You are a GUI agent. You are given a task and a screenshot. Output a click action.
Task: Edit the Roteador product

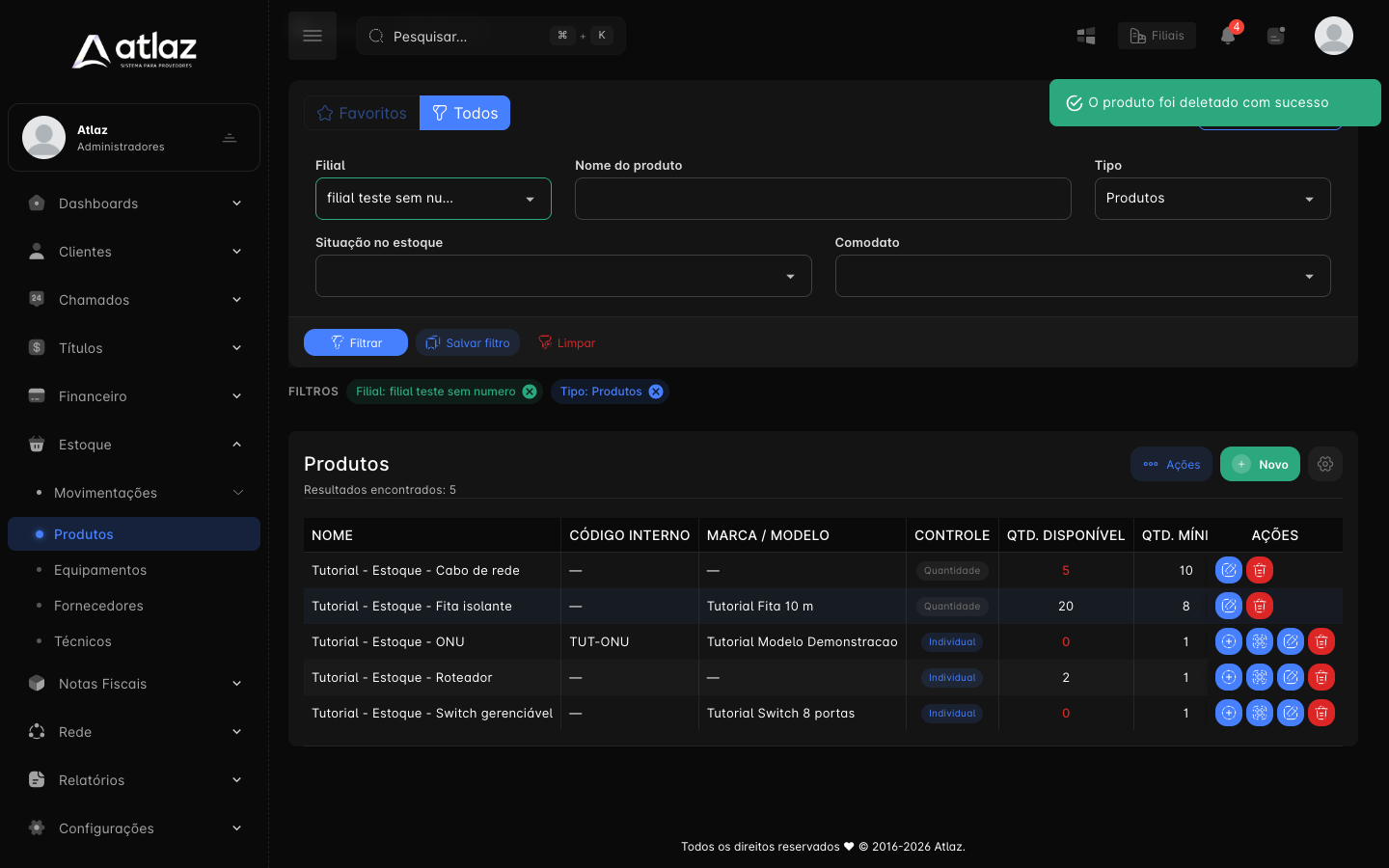1291,677
